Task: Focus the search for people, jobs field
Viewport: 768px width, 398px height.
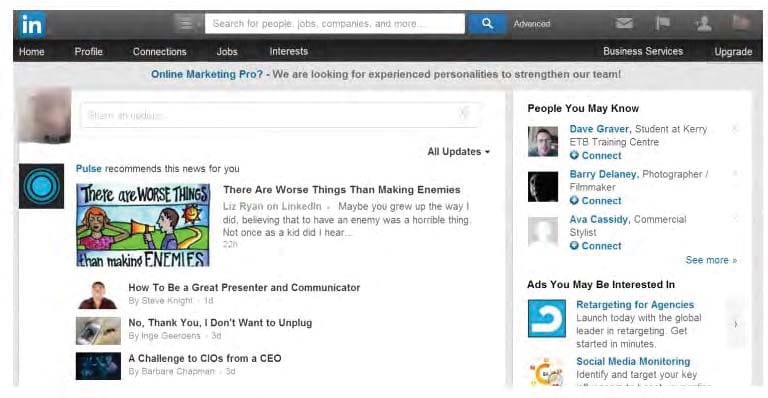Action: click(x=335, y=23)
